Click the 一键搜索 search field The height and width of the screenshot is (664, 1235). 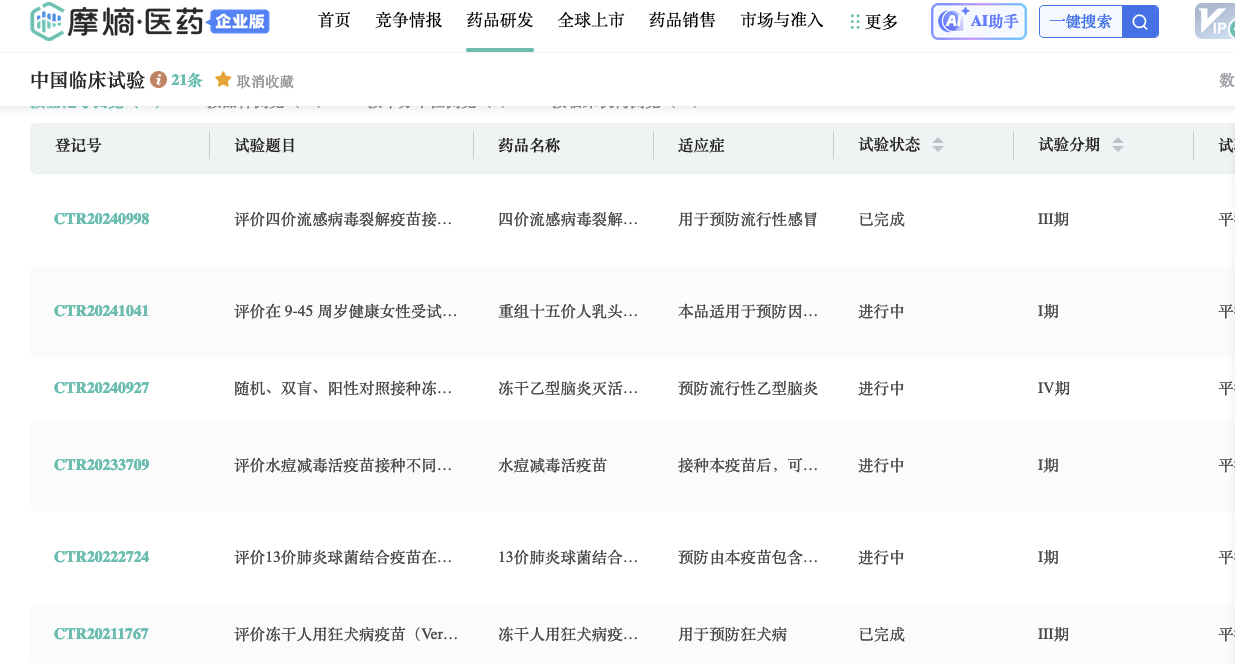coord(1080,21)
